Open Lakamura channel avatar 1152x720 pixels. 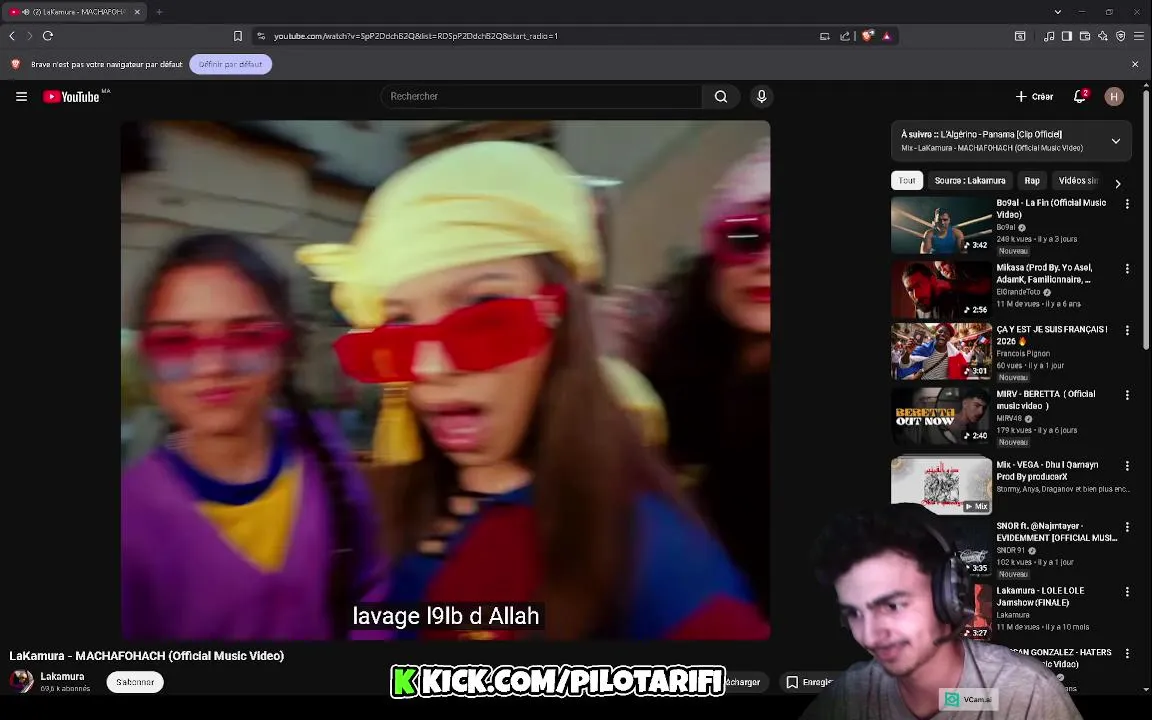pyautogui.click(x=21, y=682)
